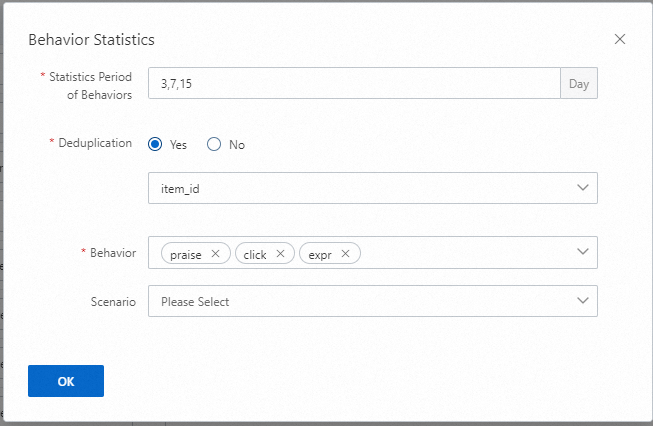Viewport: 653px width, 426px height.
Task: Click the praise tag label
Action: click(186, 254)
